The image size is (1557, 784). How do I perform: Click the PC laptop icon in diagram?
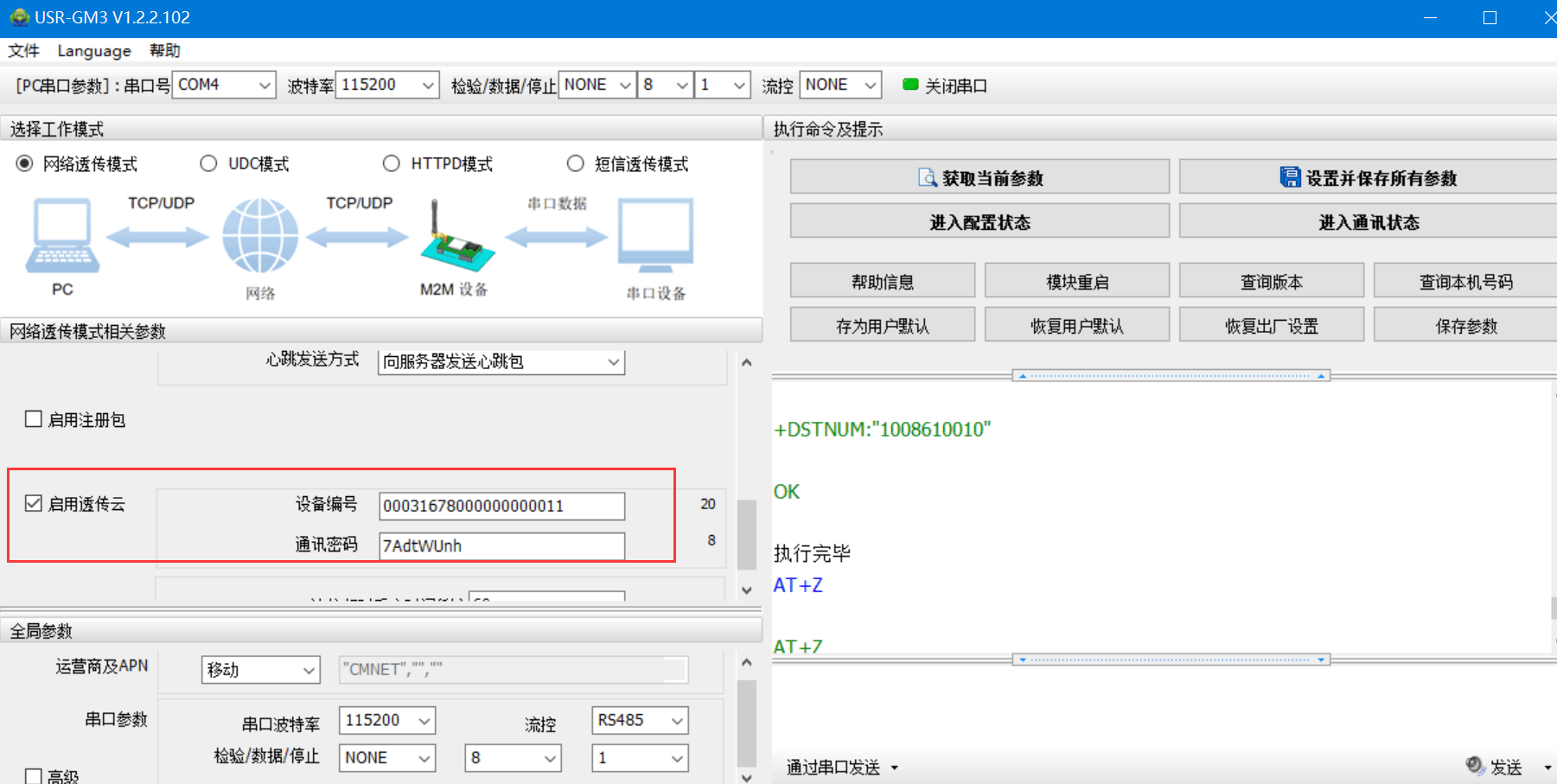click(62, 235)
